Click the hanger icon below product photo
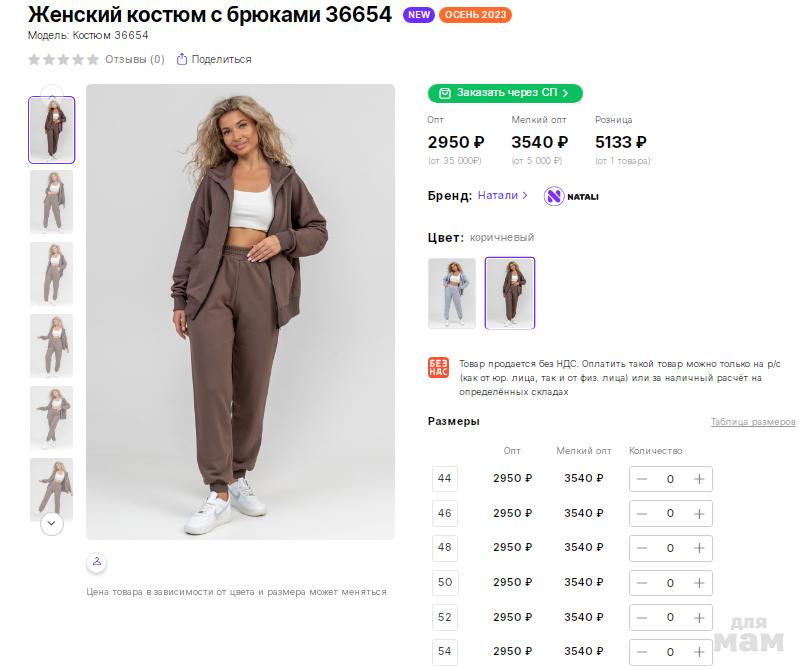799x666 pixels. 96,562
